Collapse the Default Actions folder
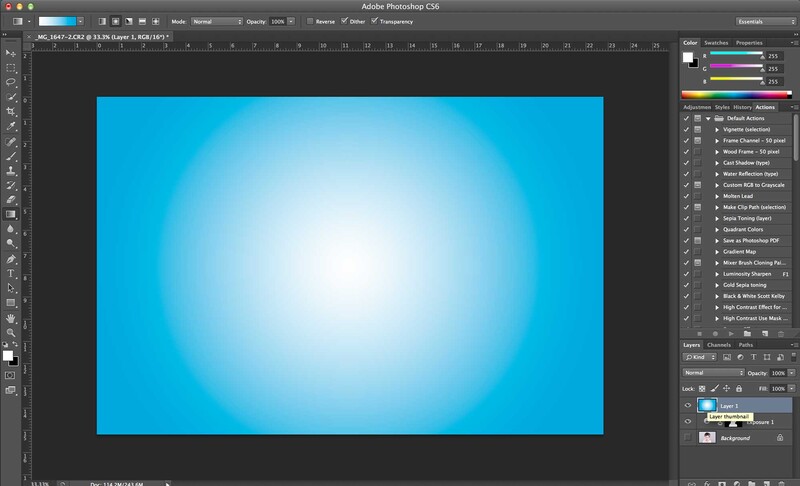 tap(708, 118)
